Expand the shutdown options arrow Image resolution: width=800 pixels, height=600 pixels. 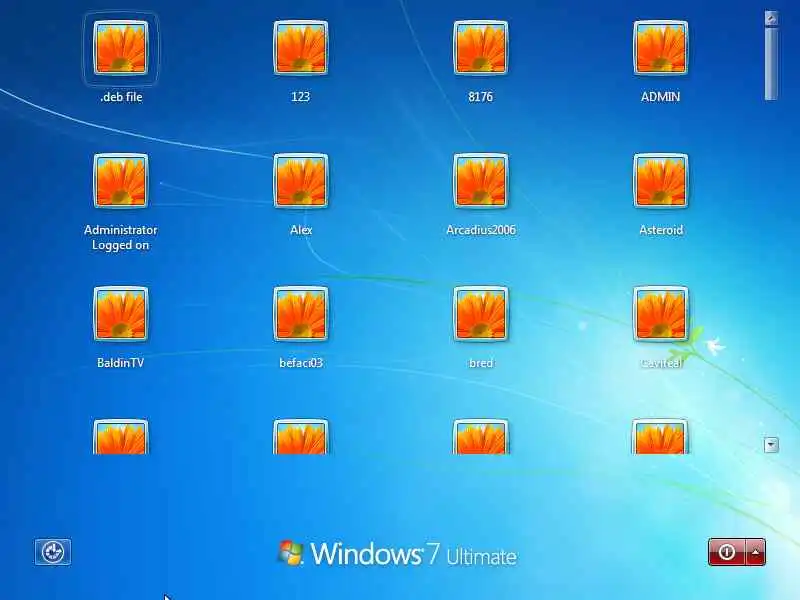tap(756, 552)
